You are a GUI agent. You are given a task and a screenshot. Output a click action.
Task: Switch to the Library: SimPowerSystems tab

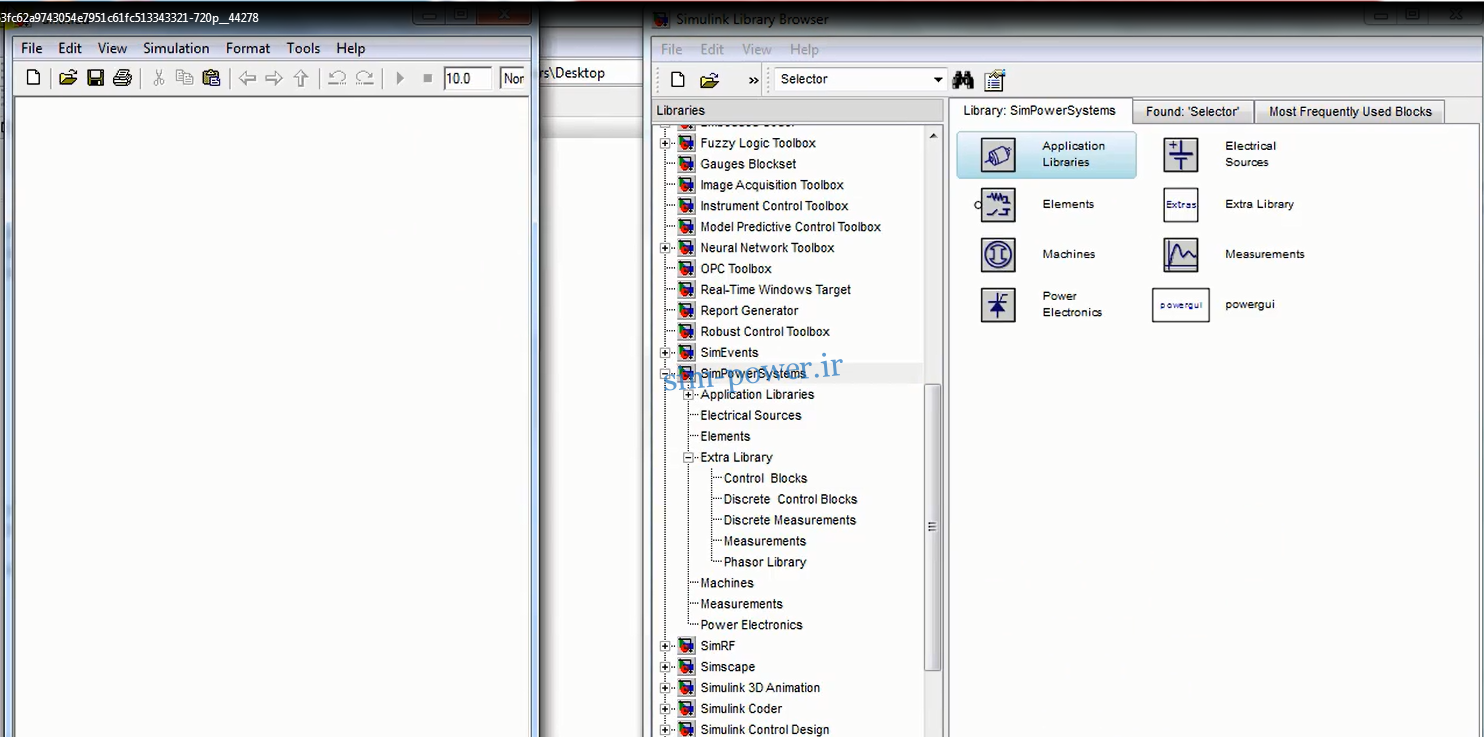[x=1039, y=111]
